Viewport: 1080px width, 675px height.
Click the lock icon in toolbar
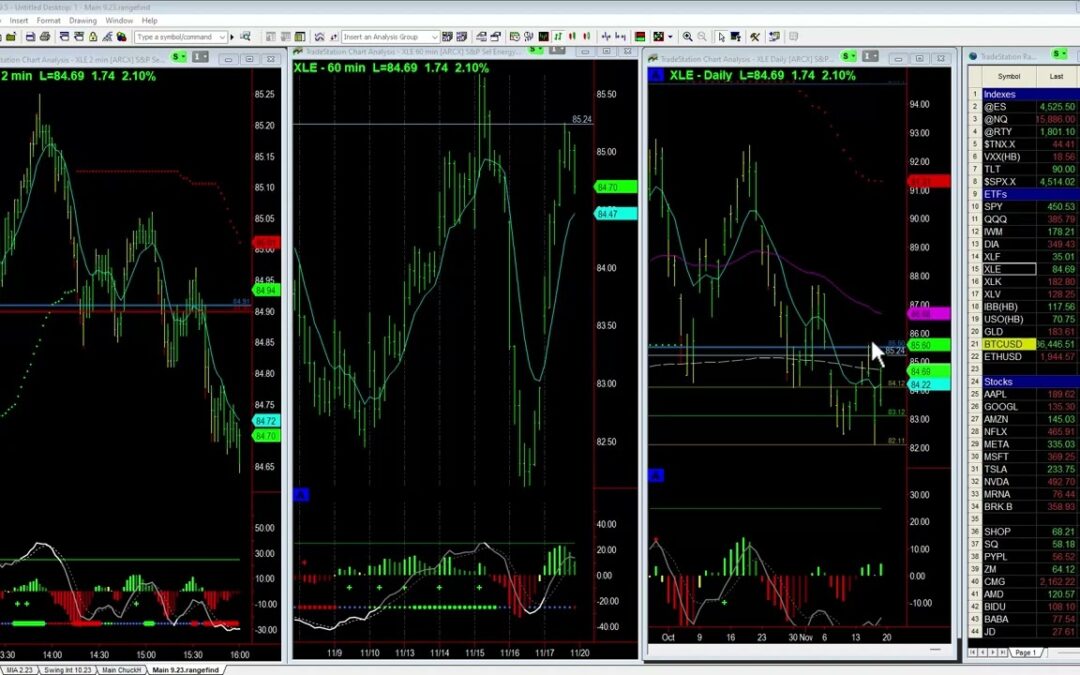click(92, 37)
